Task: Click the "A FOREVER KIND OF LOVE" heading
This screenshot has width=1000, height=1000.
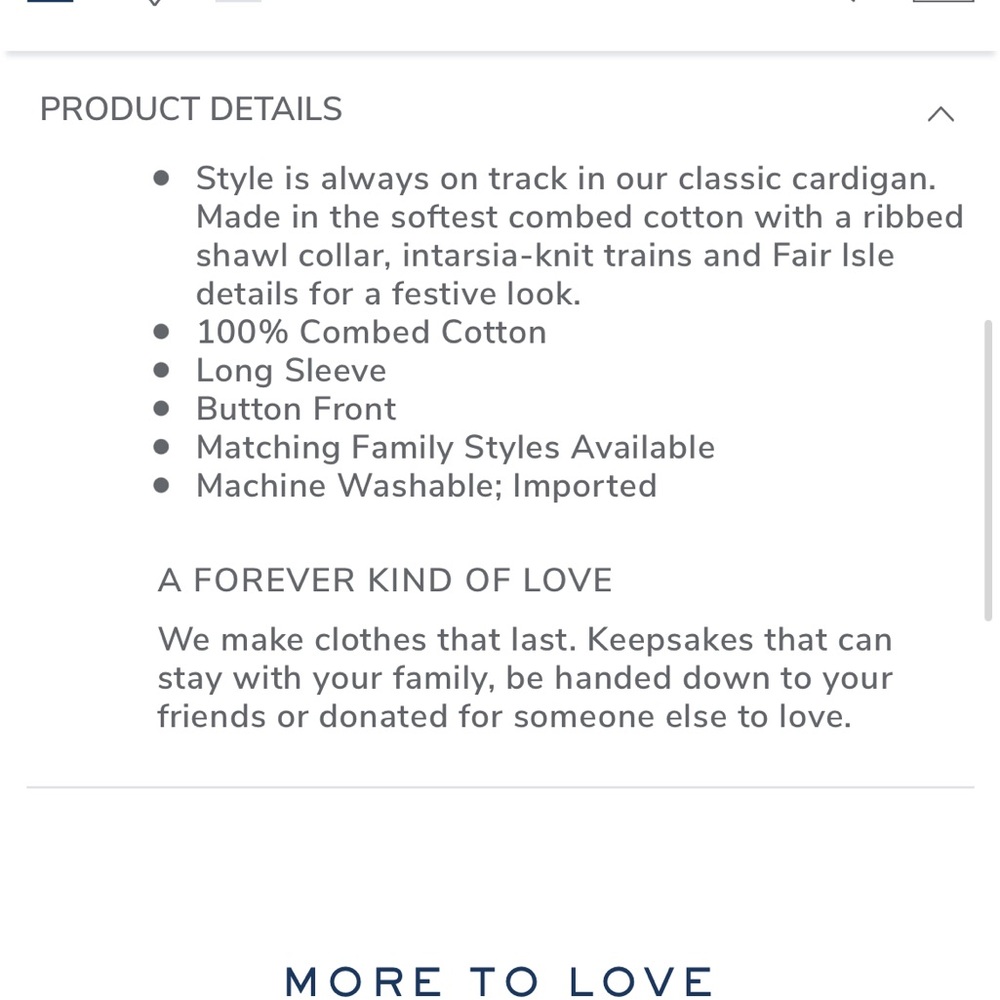Action: 385,580
